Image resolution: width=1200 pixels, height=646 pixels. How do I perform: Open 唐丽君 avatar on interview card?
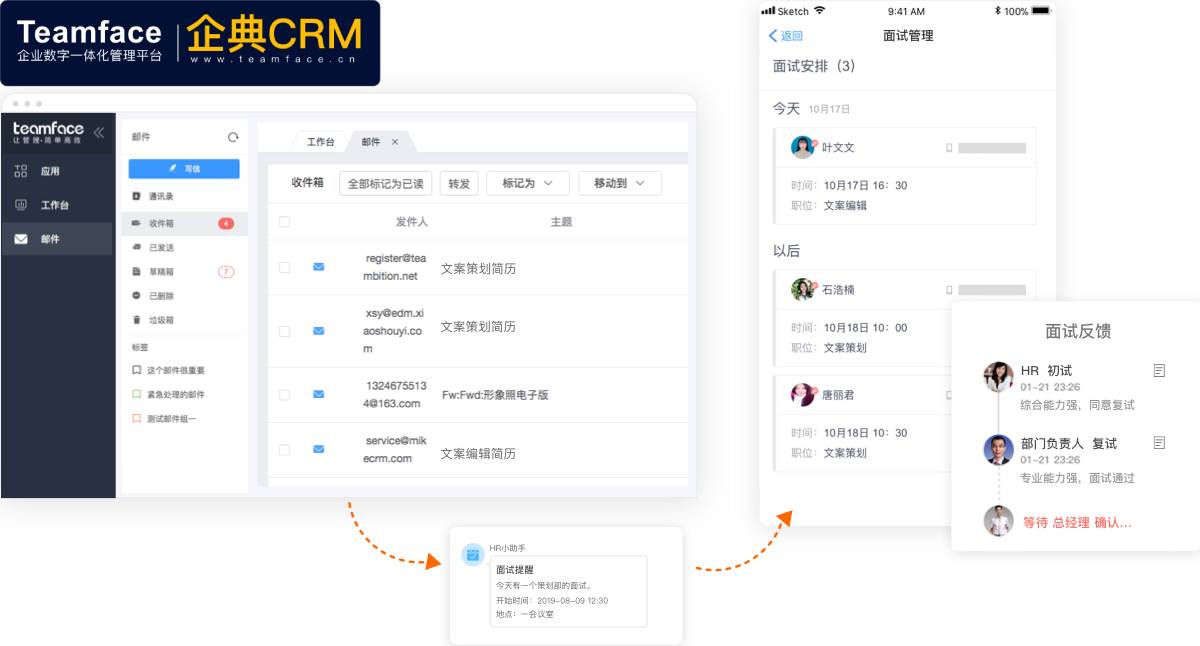(x=802, y=394)
